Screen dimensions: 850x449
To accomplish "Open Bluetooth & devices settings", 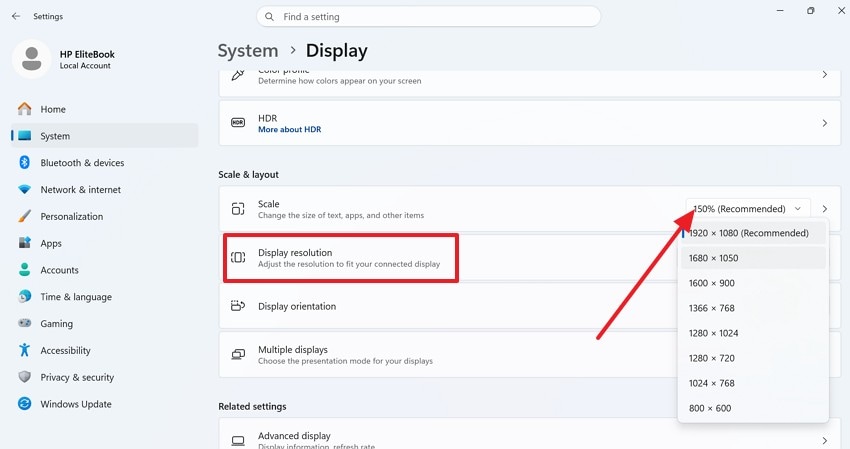I will [x=105, y=163].
